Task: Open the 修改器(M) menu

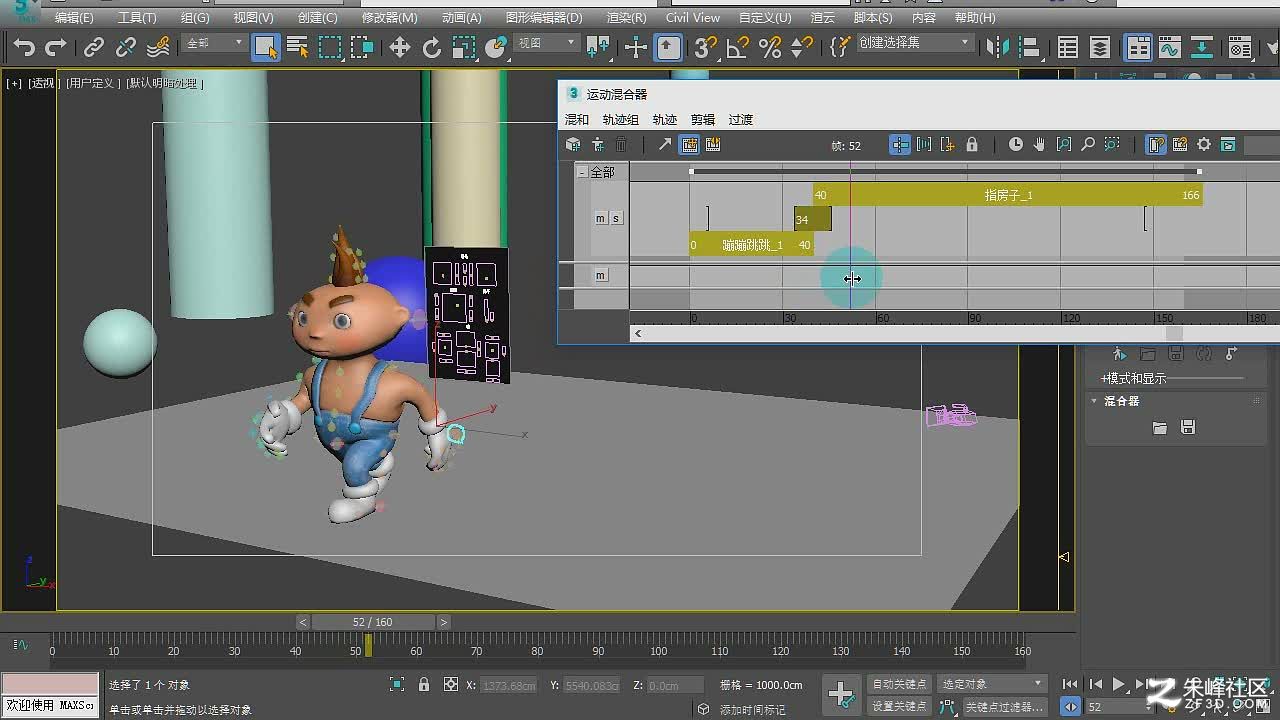Action: click(x=390, y=17)
